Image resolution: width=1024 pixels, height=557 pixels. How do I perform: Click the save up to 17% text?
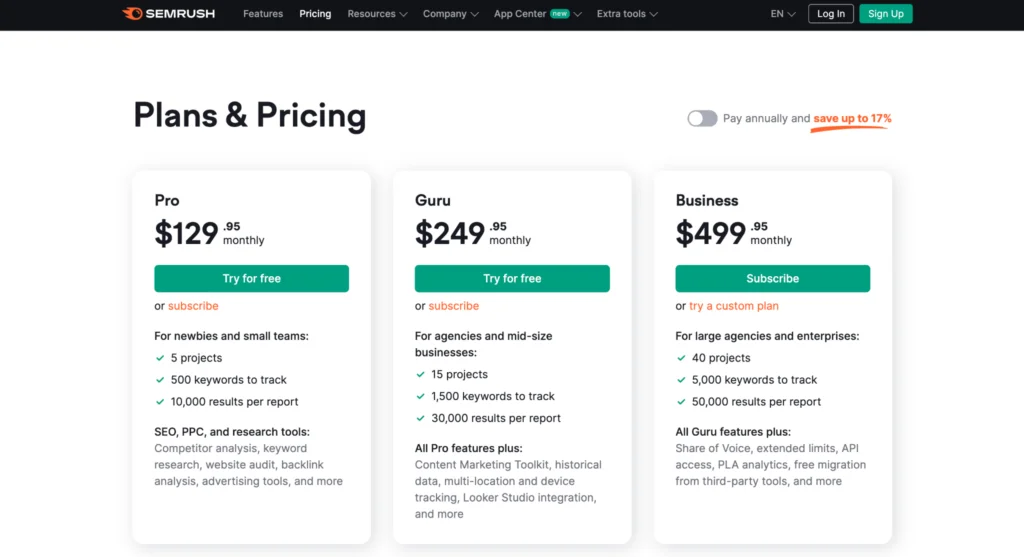pos(852,119)
